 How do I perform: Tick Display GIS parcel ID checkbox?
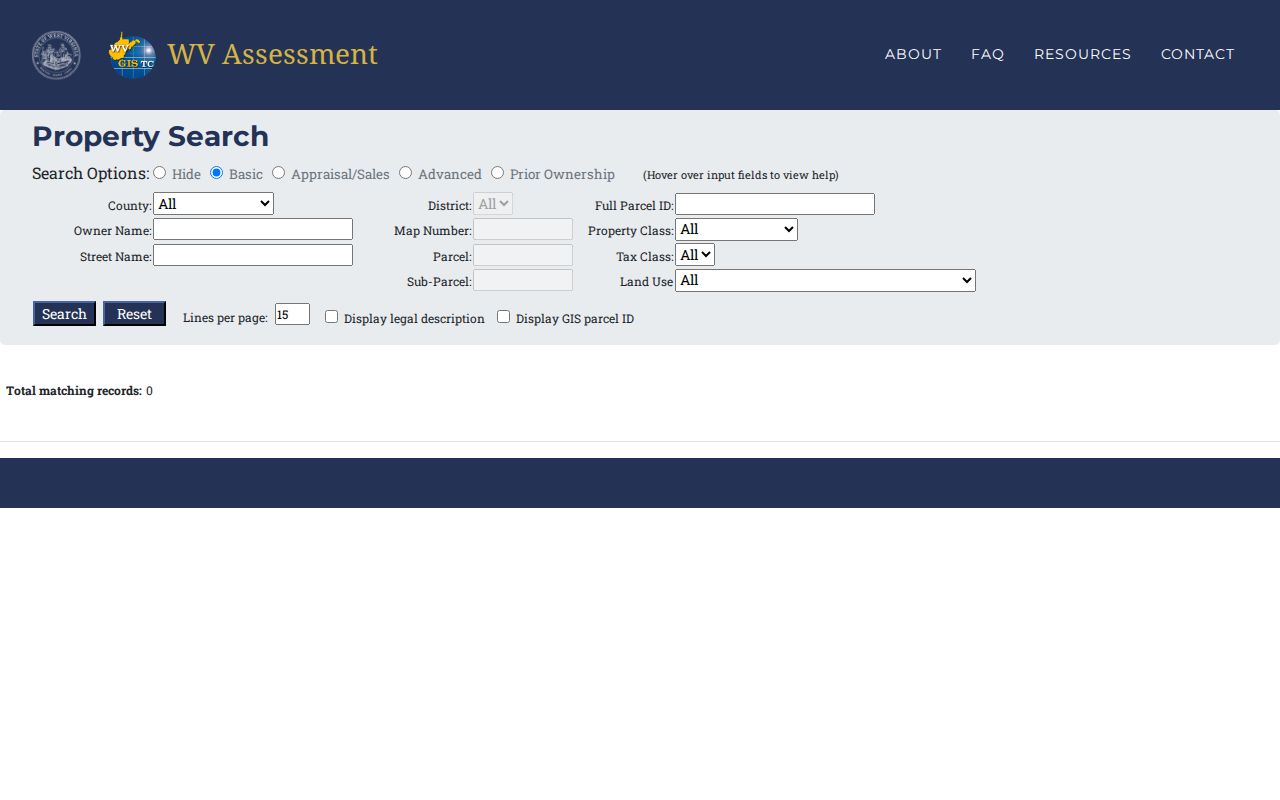pos(504,317)
